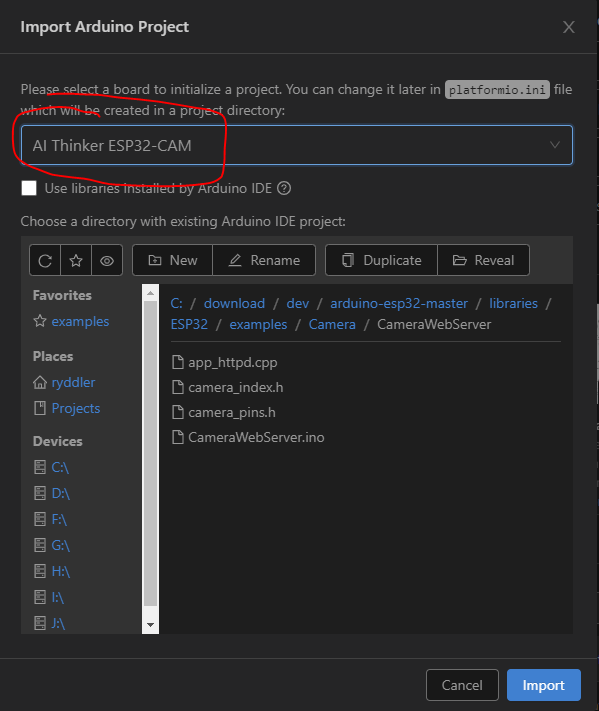Navigate to dev breadcrumb folder
The width and height of the screenshot is (599, 711).
point(297,303)
